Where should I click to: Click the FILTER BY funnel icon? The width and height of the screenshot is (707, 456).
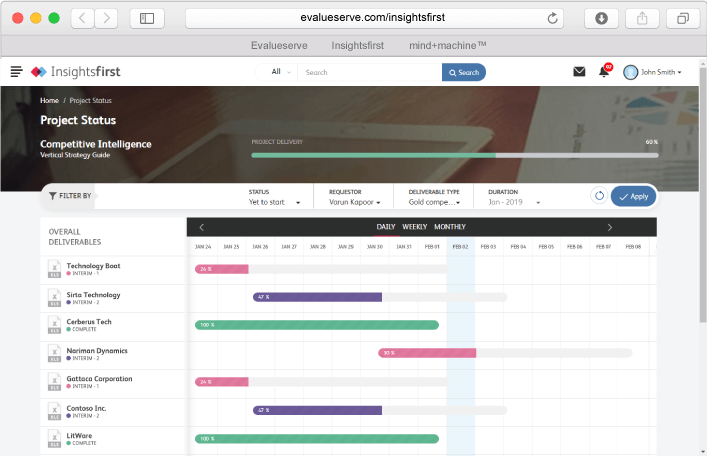[x=53, y=196]
